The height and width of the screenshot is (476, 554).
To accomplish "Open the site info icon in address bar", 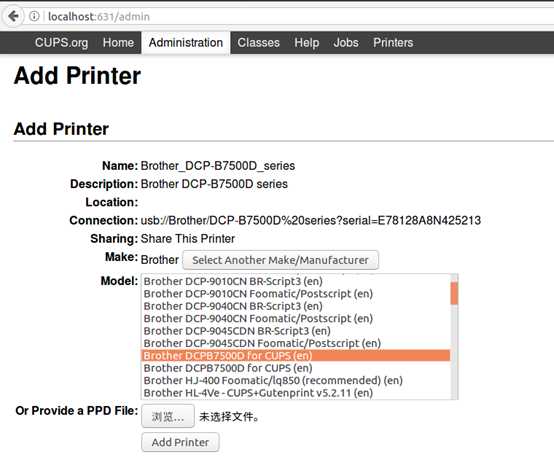I will [34, 16].
